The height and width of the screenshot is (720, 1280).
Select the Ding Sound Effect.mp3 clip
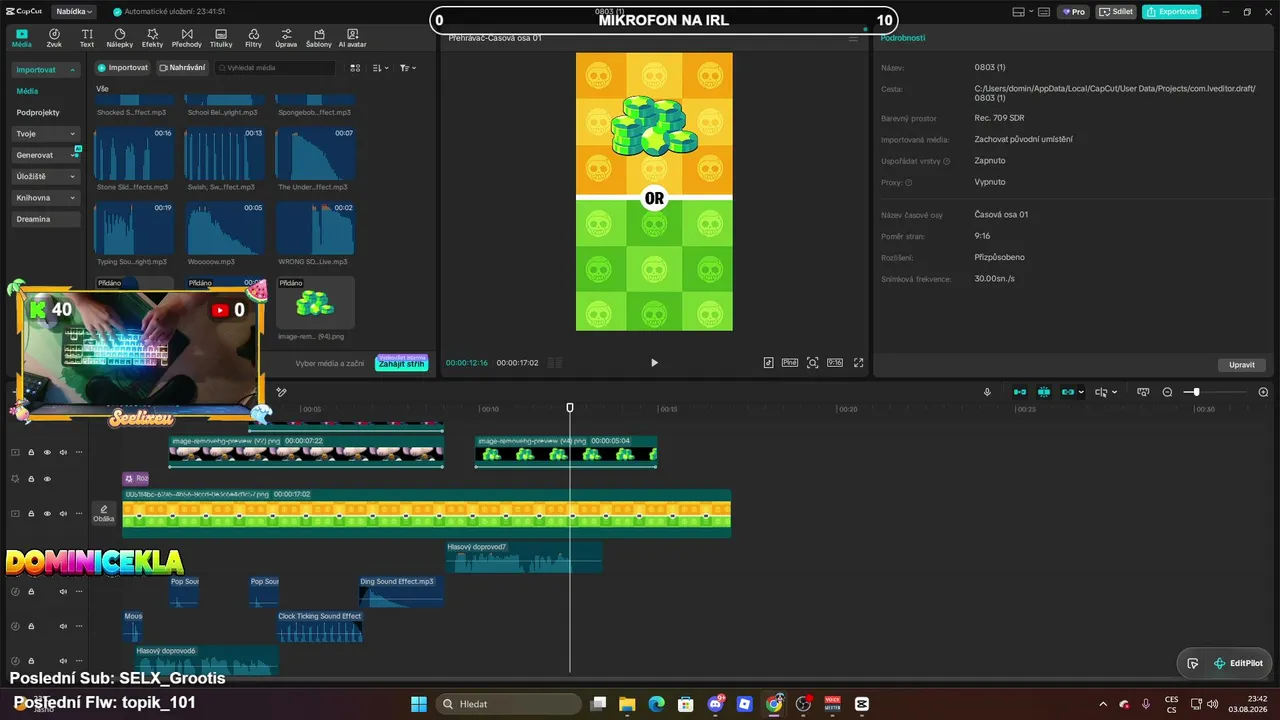[401, 591]
